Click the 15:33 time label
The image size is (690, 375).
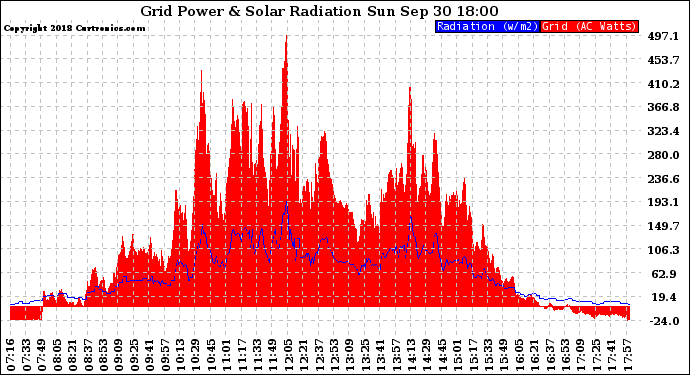(x=488, y=355)
